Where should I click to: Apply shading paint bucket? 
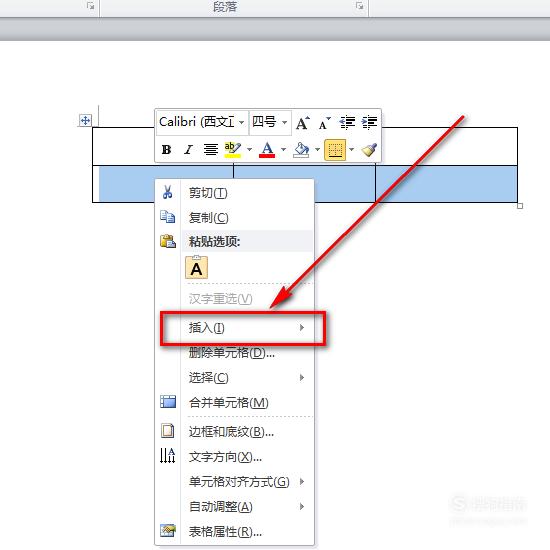(x=301, y=150)
